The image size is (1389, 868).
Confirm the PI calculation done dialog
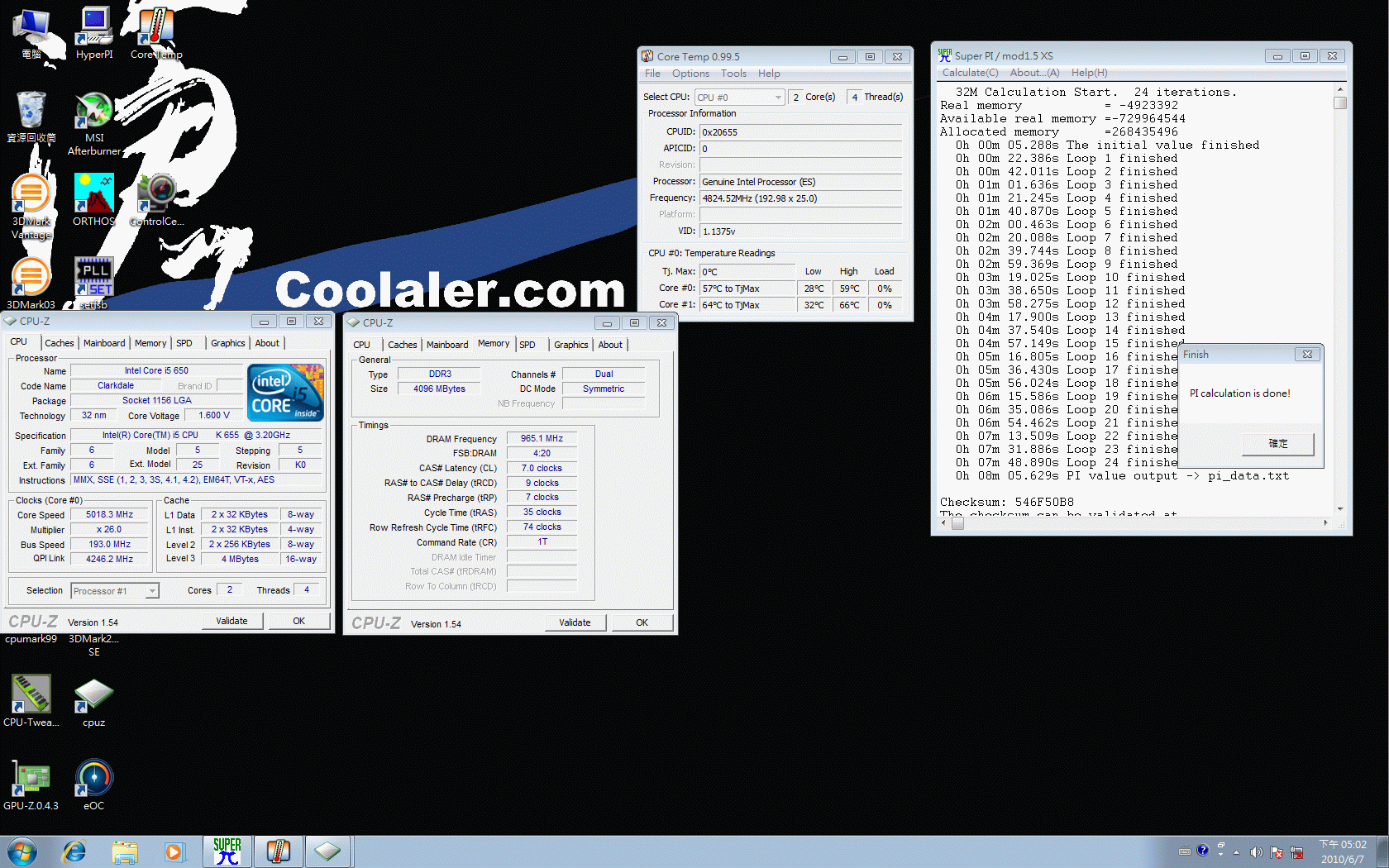[x=1277, y=444]
